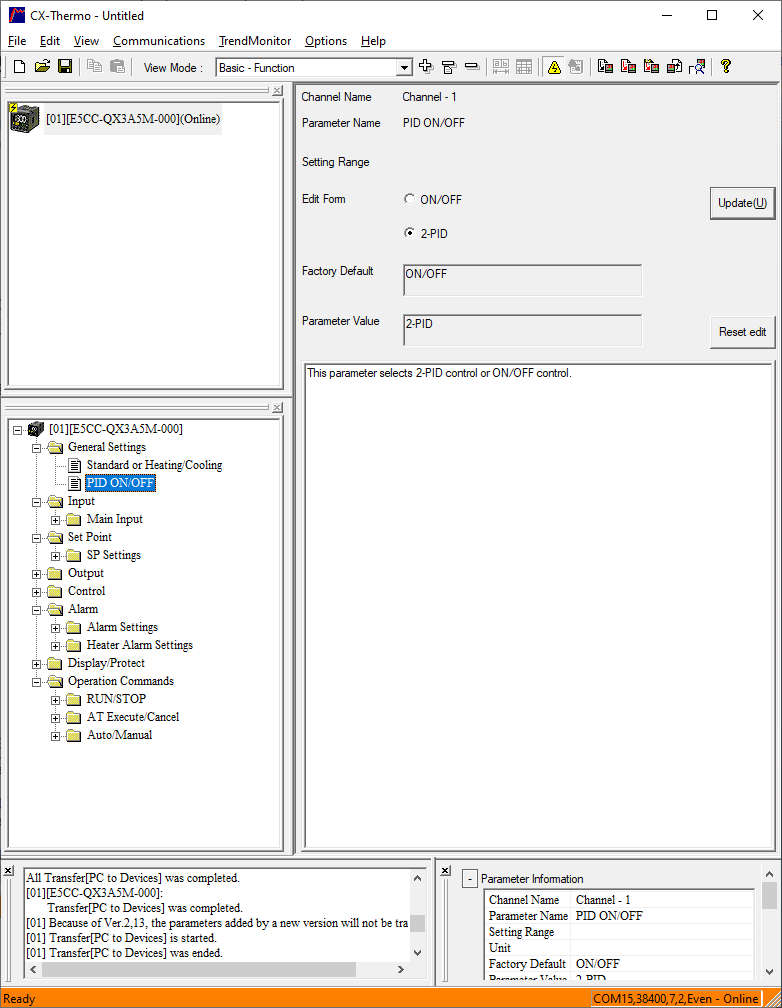The height and width of the screenshot is (1008, 782).
Task: Click the Parameter Value field showing 2-PID
Action: pyautogui.click(x=522, y=330)
